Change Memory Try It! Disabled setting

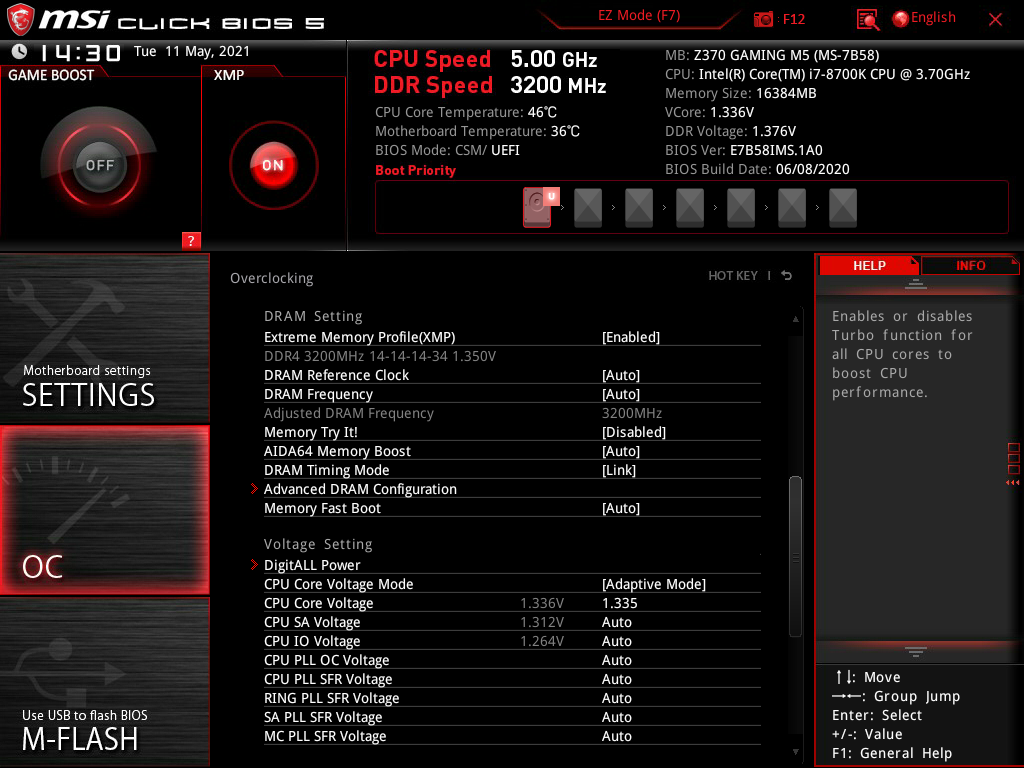tap(633, 432)
